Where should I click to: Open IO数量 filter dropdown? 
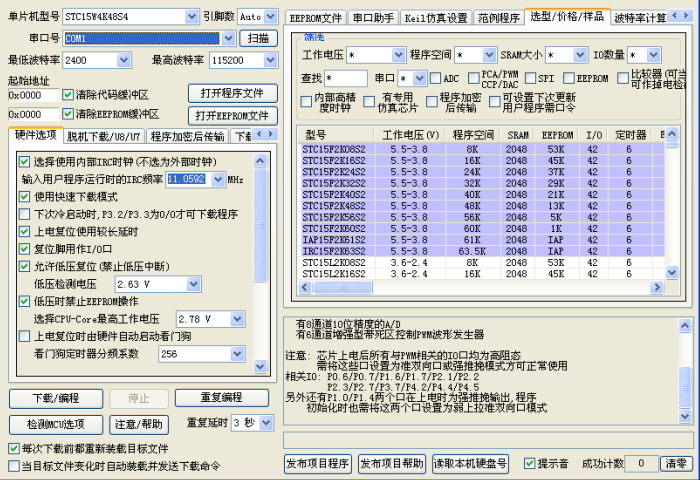click(x=654, y=55)
